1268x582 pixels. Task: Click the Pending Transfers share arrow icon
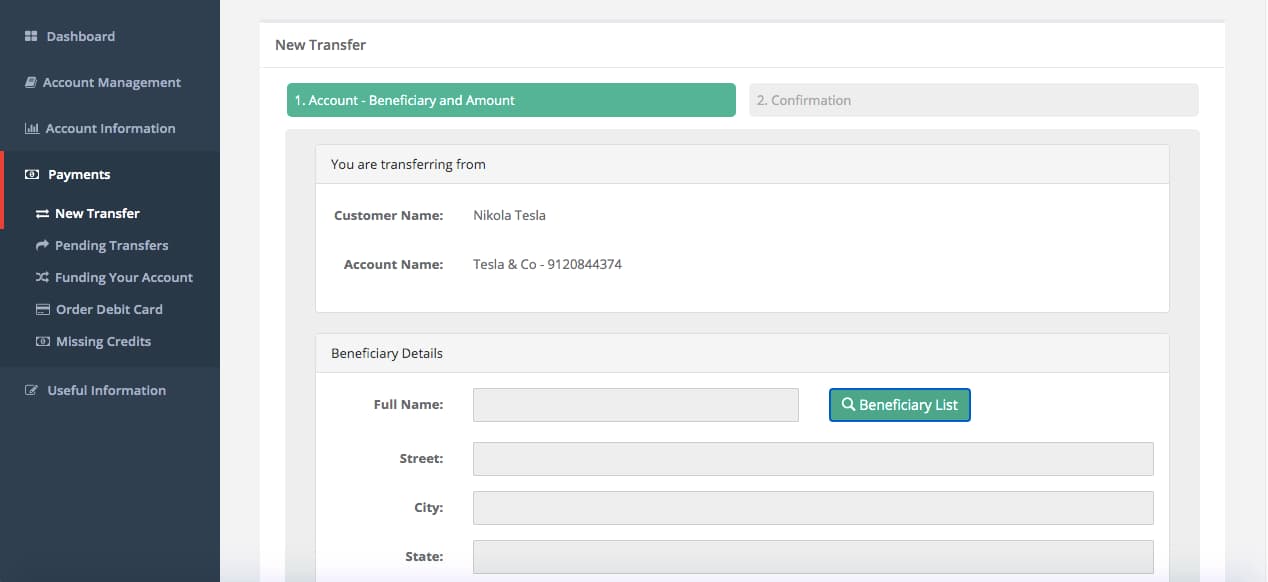point(42,246)
